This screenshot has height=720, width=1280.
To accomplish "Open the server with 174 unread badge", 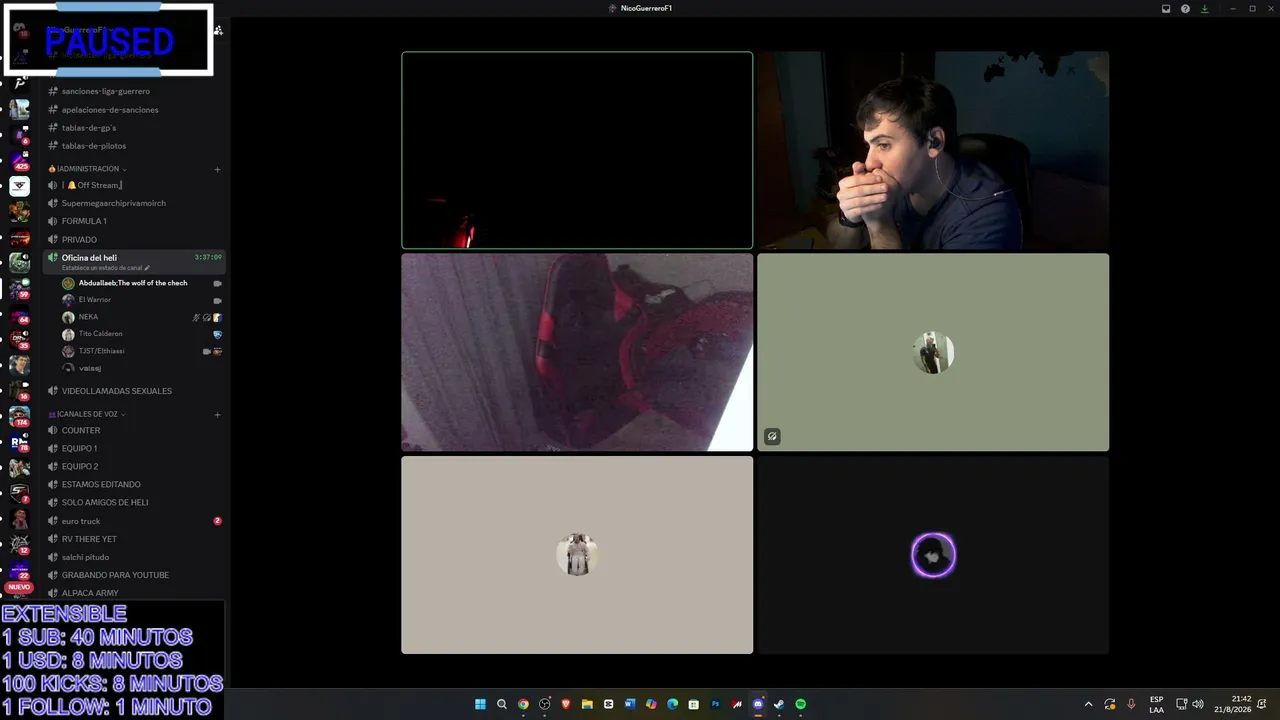I will (x=20, y=417).
